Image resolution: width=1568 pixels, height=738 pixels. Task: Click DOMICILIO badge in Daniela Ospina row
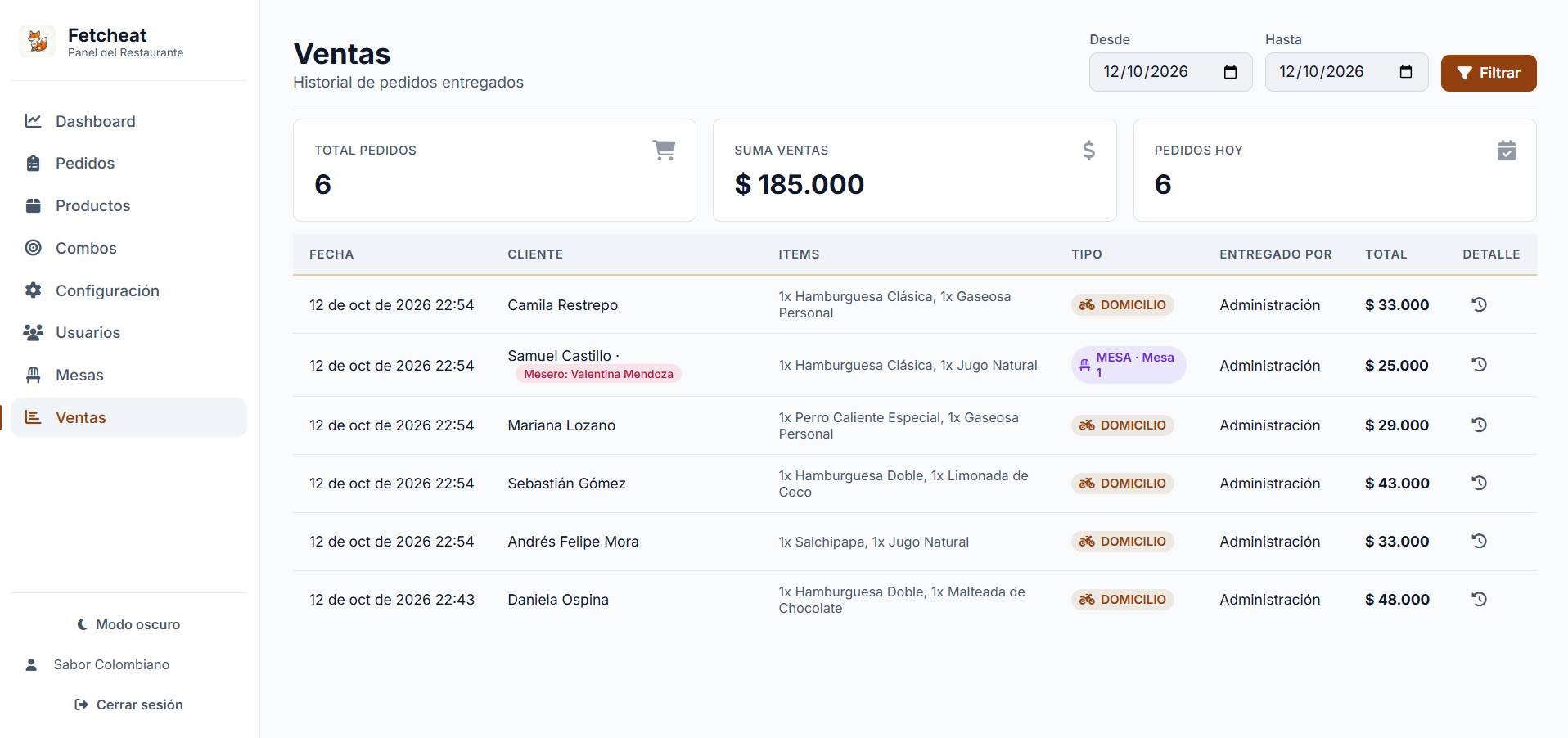click(1122, 599)
